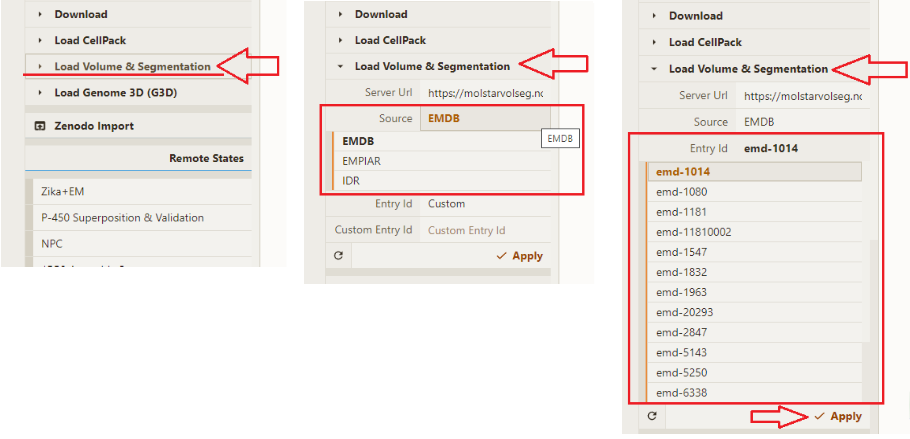Click the refresh icon below Custom Entry Id
The image size is (910, 439).
pyautogui.click(x=338, y=256)
